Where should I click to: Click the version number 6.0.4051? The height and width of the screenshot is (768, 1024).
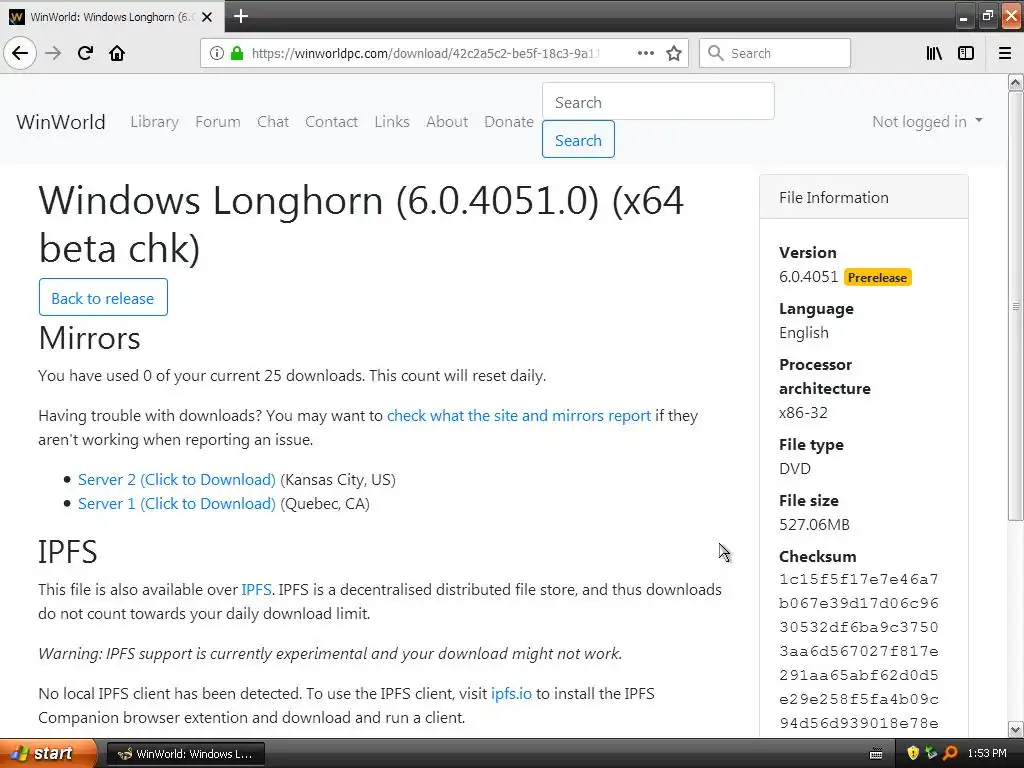pos(808,276)
